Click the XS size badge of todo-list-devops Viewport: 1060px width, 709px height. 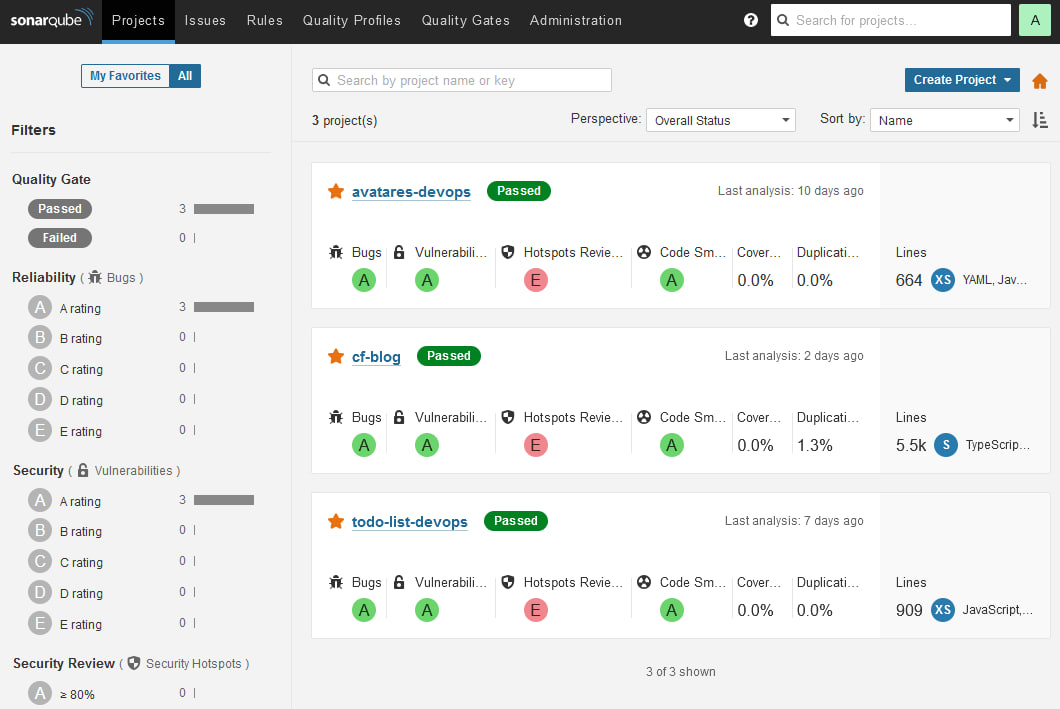pyautogui.click(x=942, y=610)
